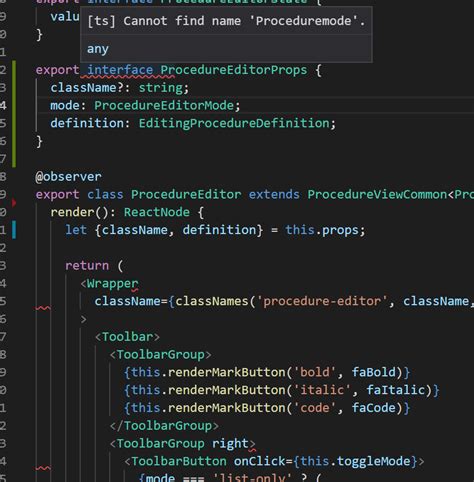
Task: Click the ReactNode return type
Action: (157, 212)
